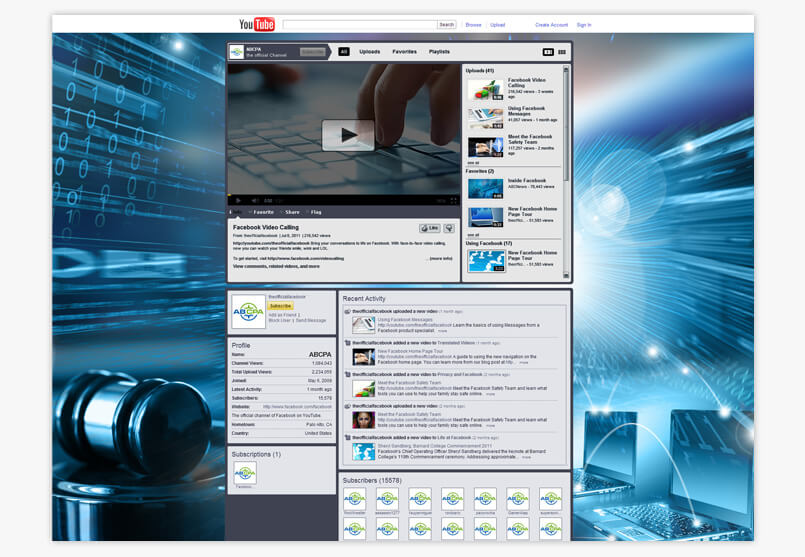Viewport: 805px width, 557px height.
Task: Click the Search button
Action: click(x=447, y=25)
